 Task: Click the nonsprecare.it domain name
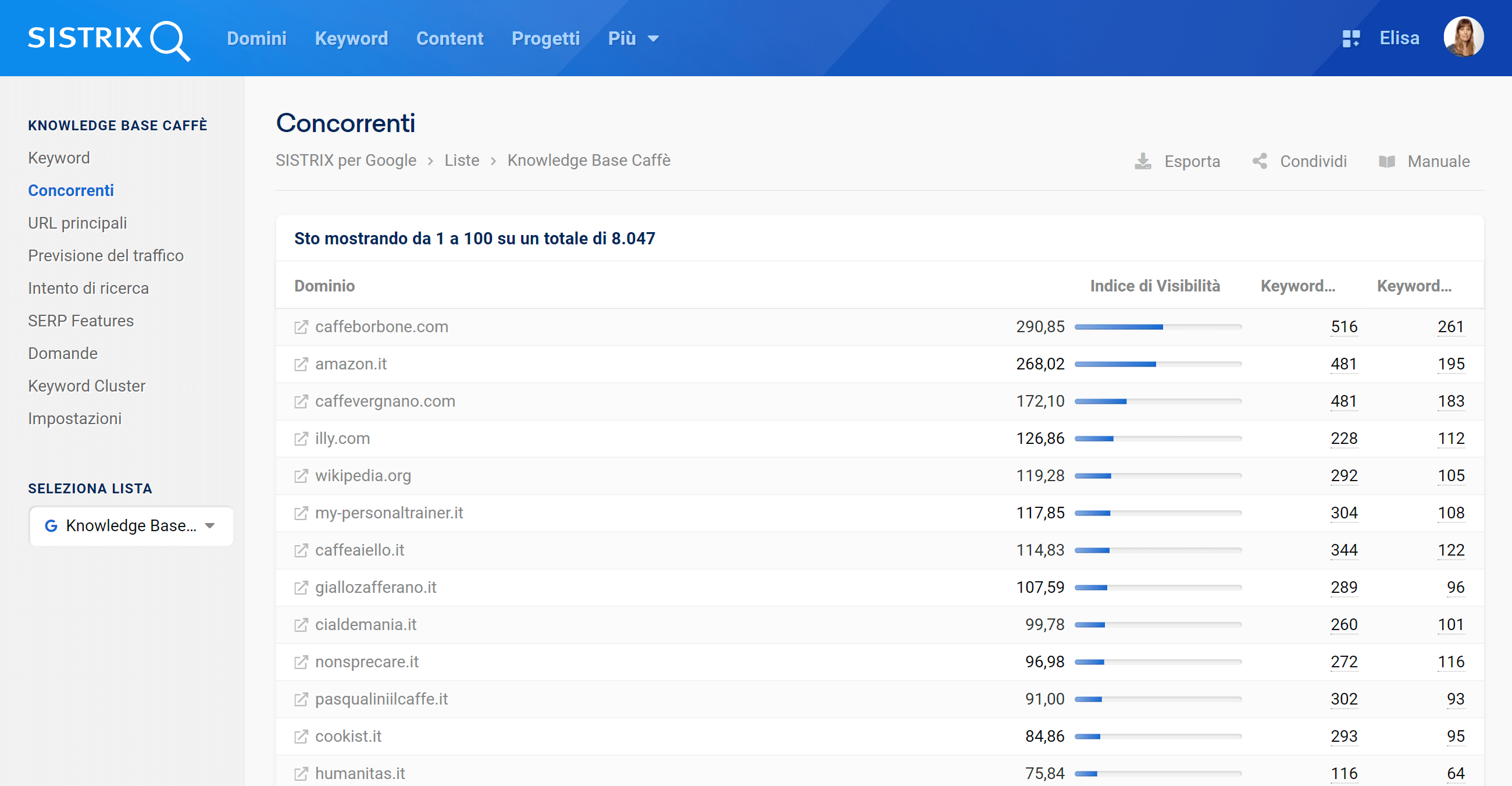click(367, 662)
